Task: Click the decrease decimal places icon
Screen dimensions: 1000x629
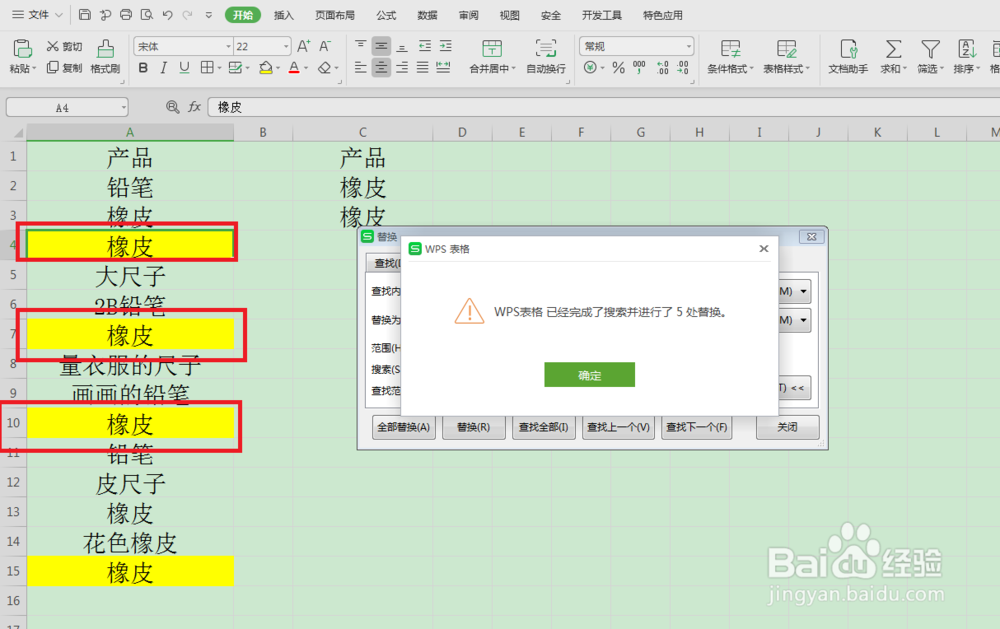Action: [683, 67]
